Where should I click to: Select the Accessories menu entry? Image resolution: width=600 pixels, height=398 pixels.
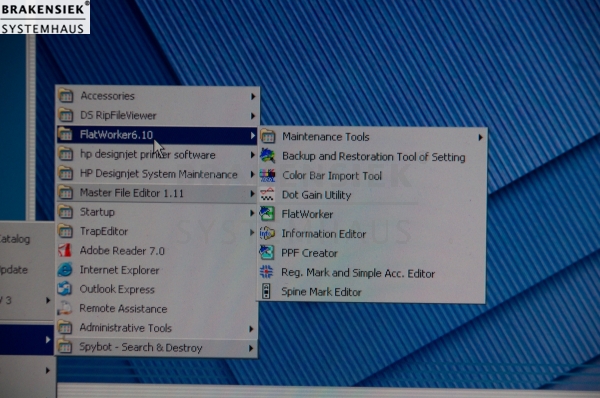pyautogui.click(x=158, y=96)
